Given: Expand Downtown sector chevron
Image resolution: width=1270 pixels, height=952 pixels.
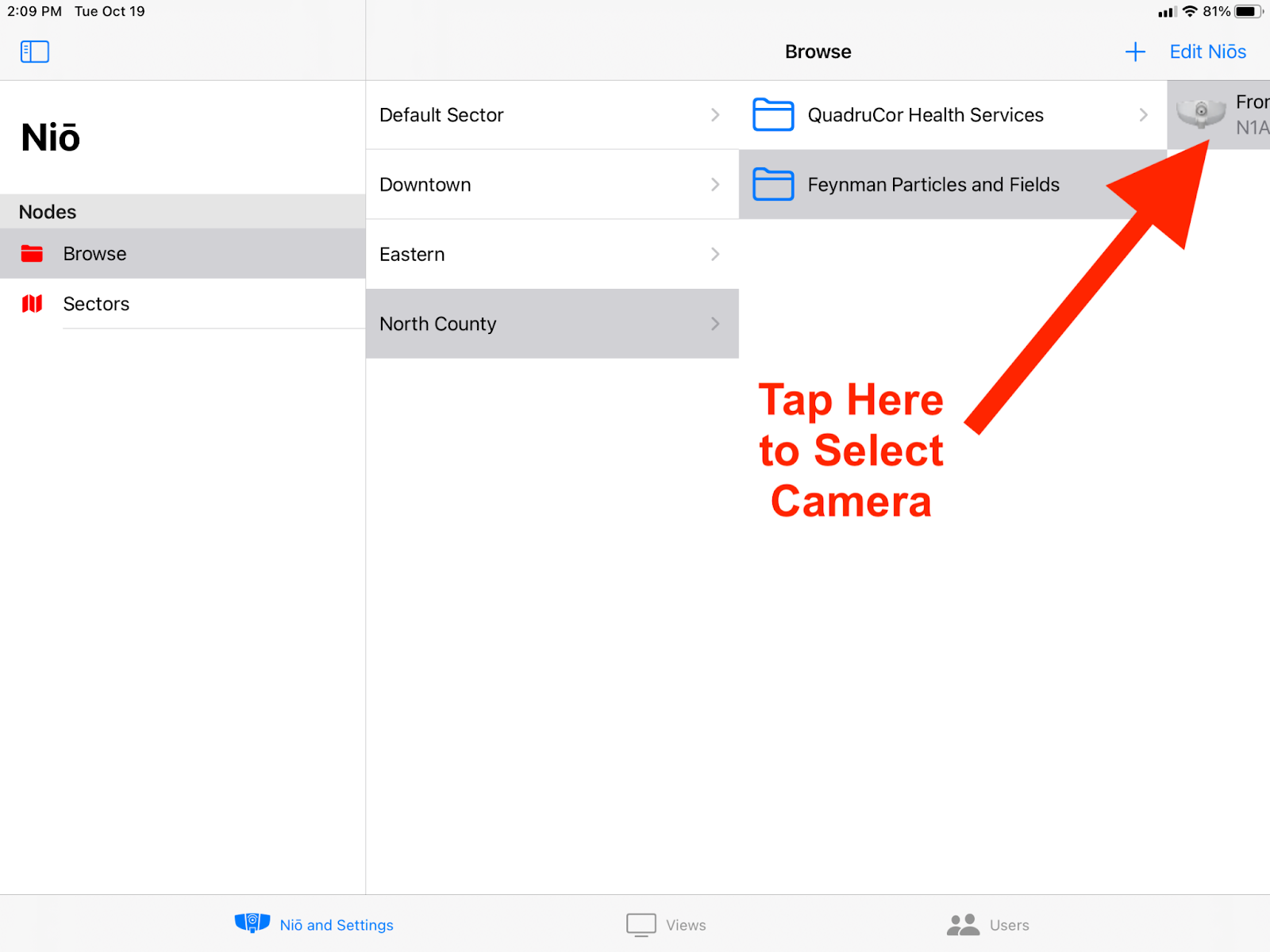Looking at the screenshot, I should [x=715, y=185].
